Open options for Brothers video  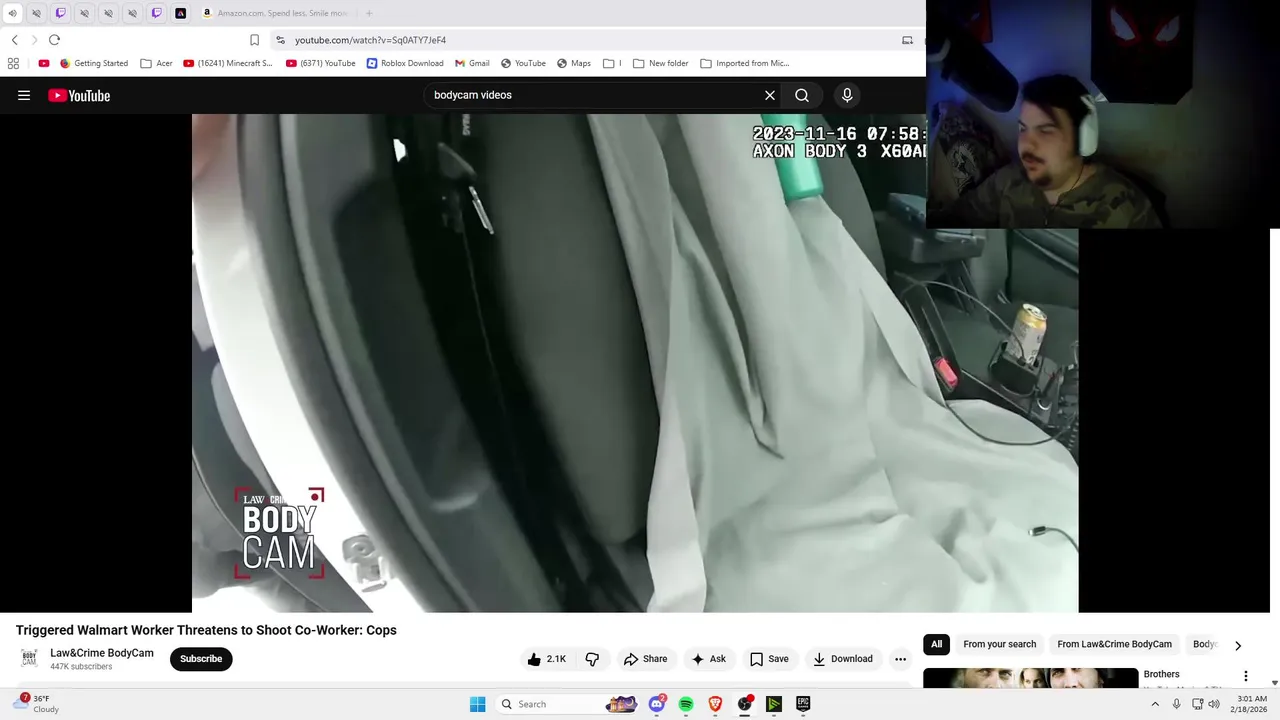tap(1245, 676)
